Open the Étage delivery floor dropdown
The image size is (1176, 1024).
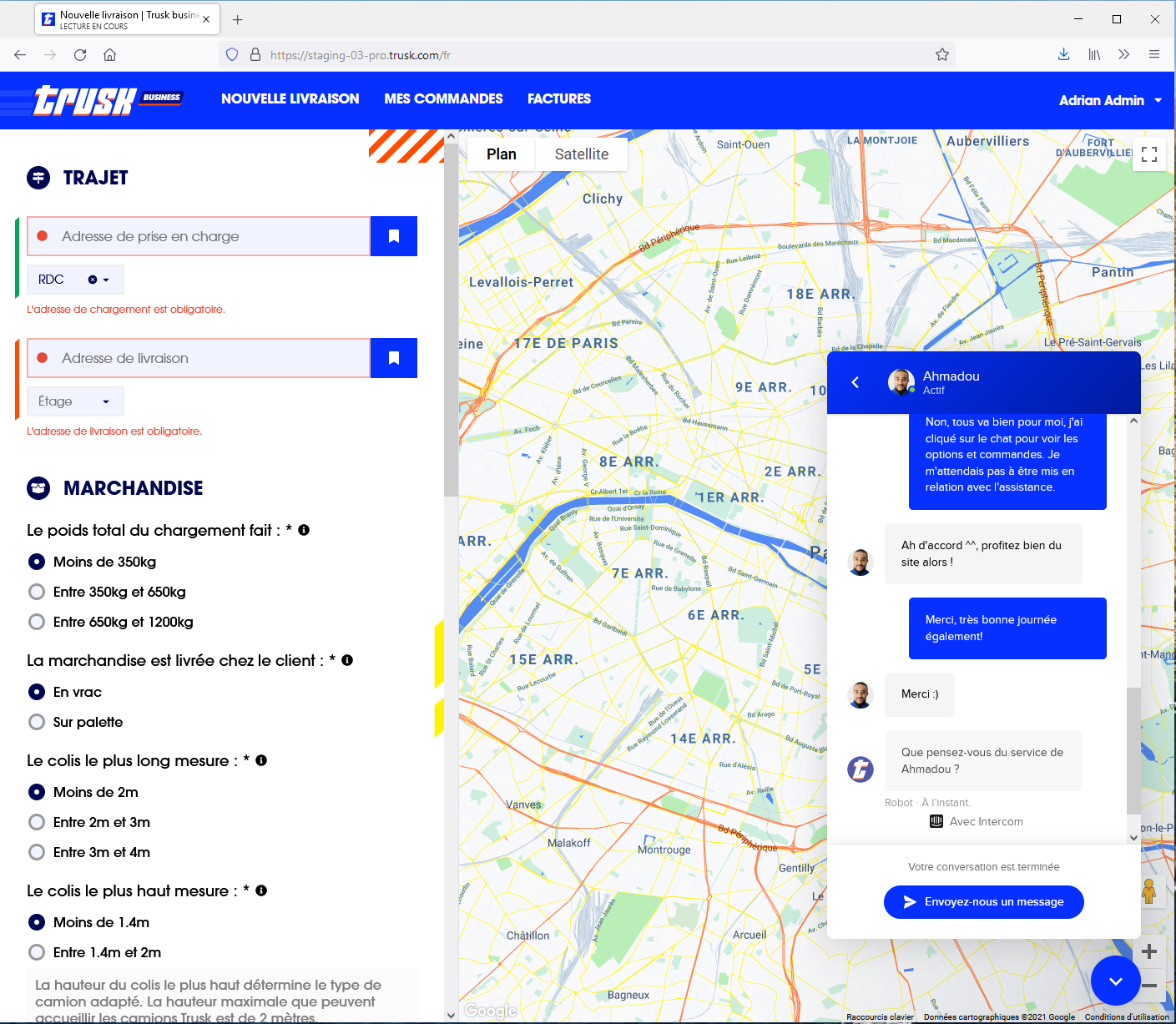[x=75, y=401]
